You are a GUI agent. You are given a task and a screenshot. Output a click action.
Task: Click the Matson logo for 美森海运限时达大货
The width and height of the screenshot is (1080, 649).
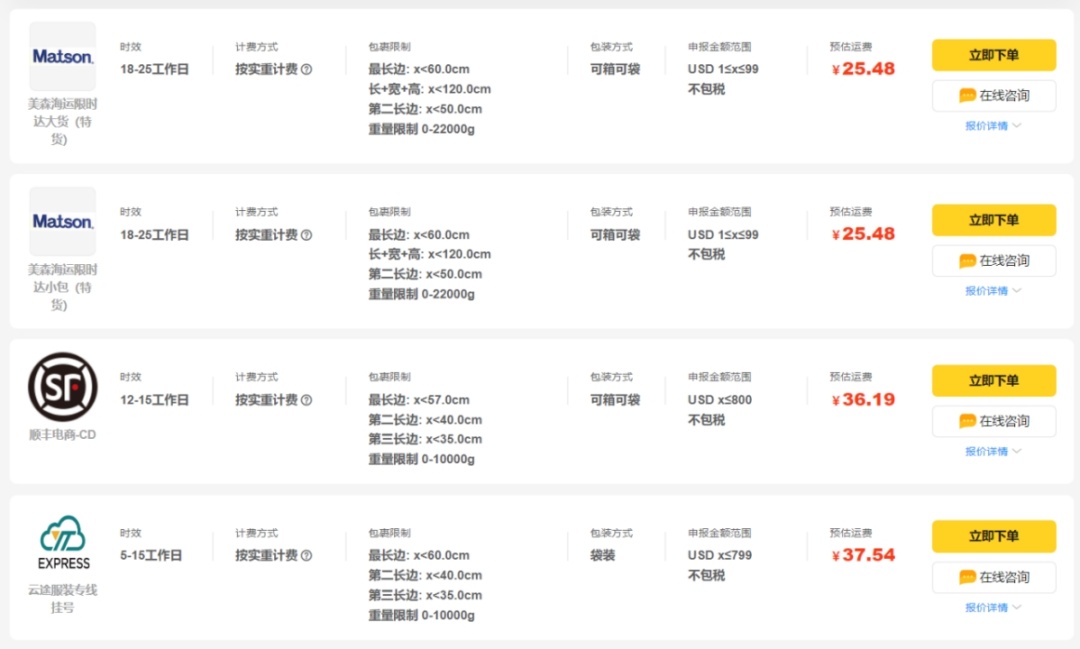(x=62, y=56)
